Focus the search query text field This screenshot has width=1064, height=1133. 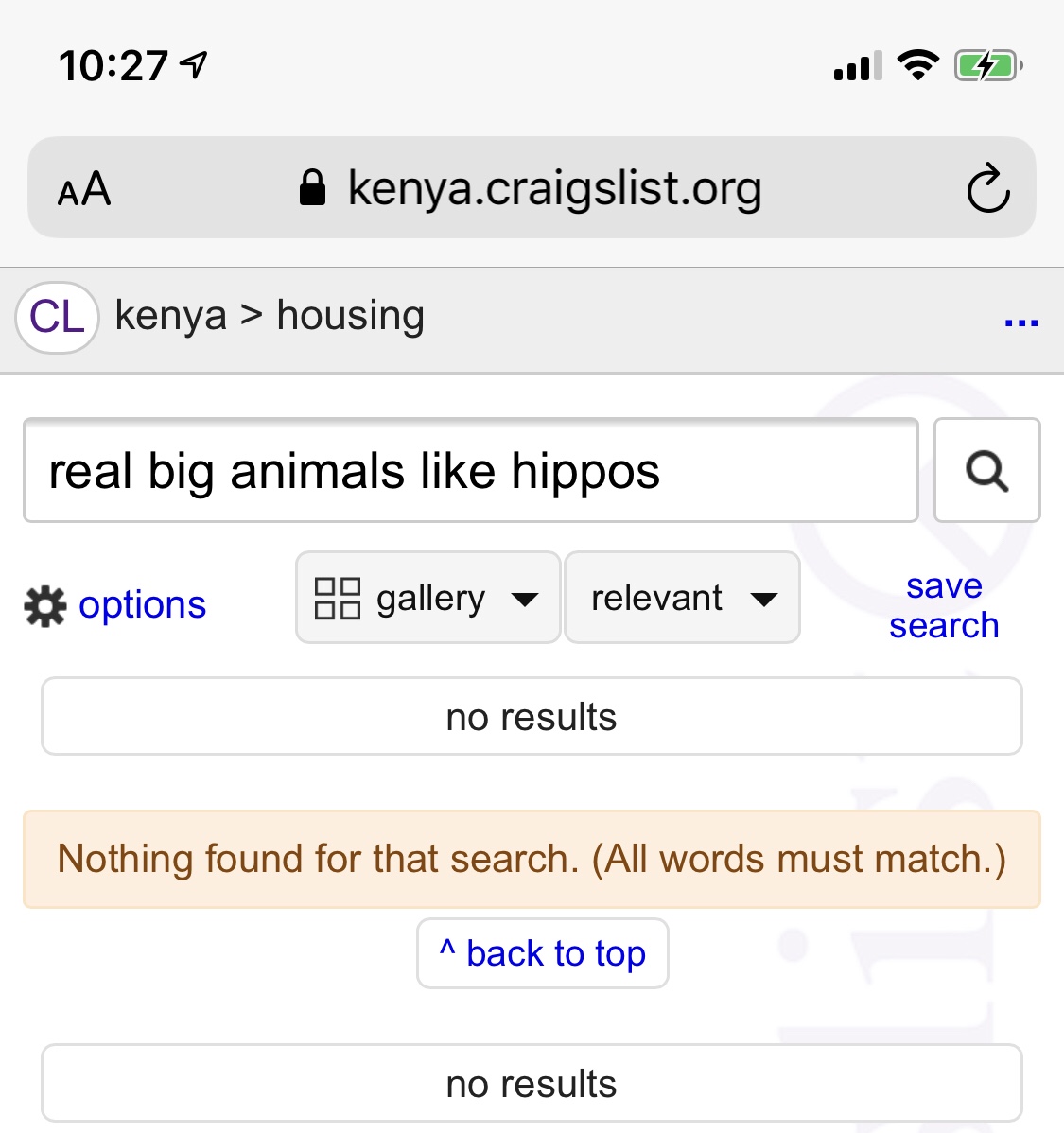coord(470,470)
